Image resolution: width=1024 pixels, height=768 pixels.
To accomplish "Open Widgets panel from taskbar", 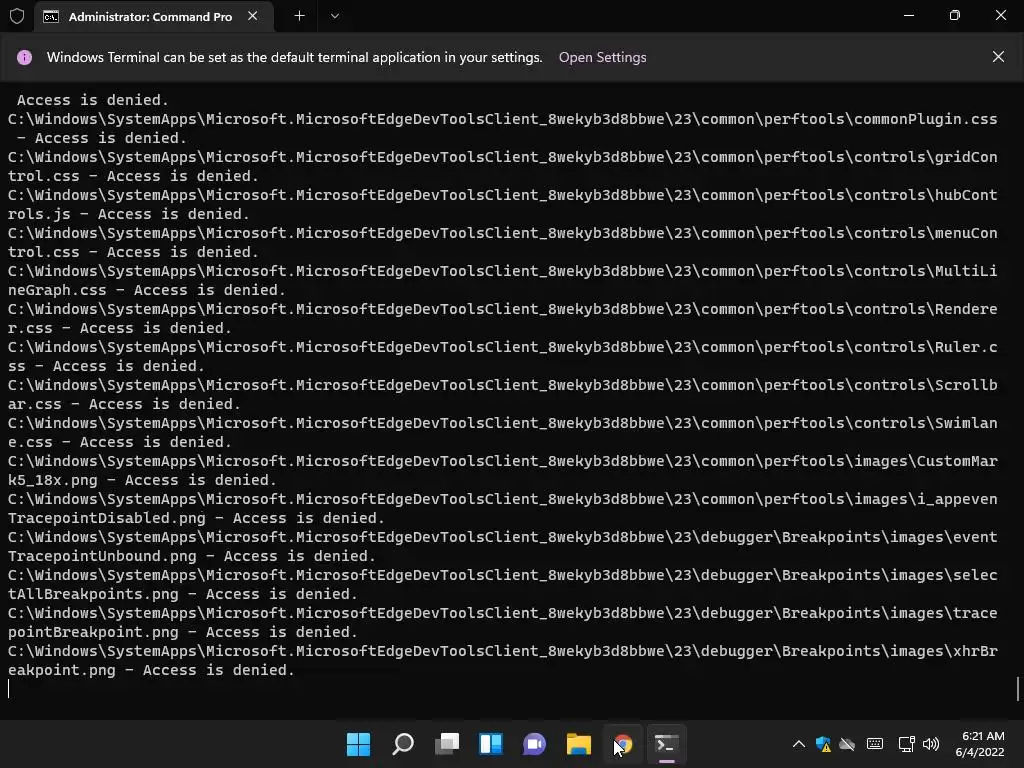I will coord(490,744).
